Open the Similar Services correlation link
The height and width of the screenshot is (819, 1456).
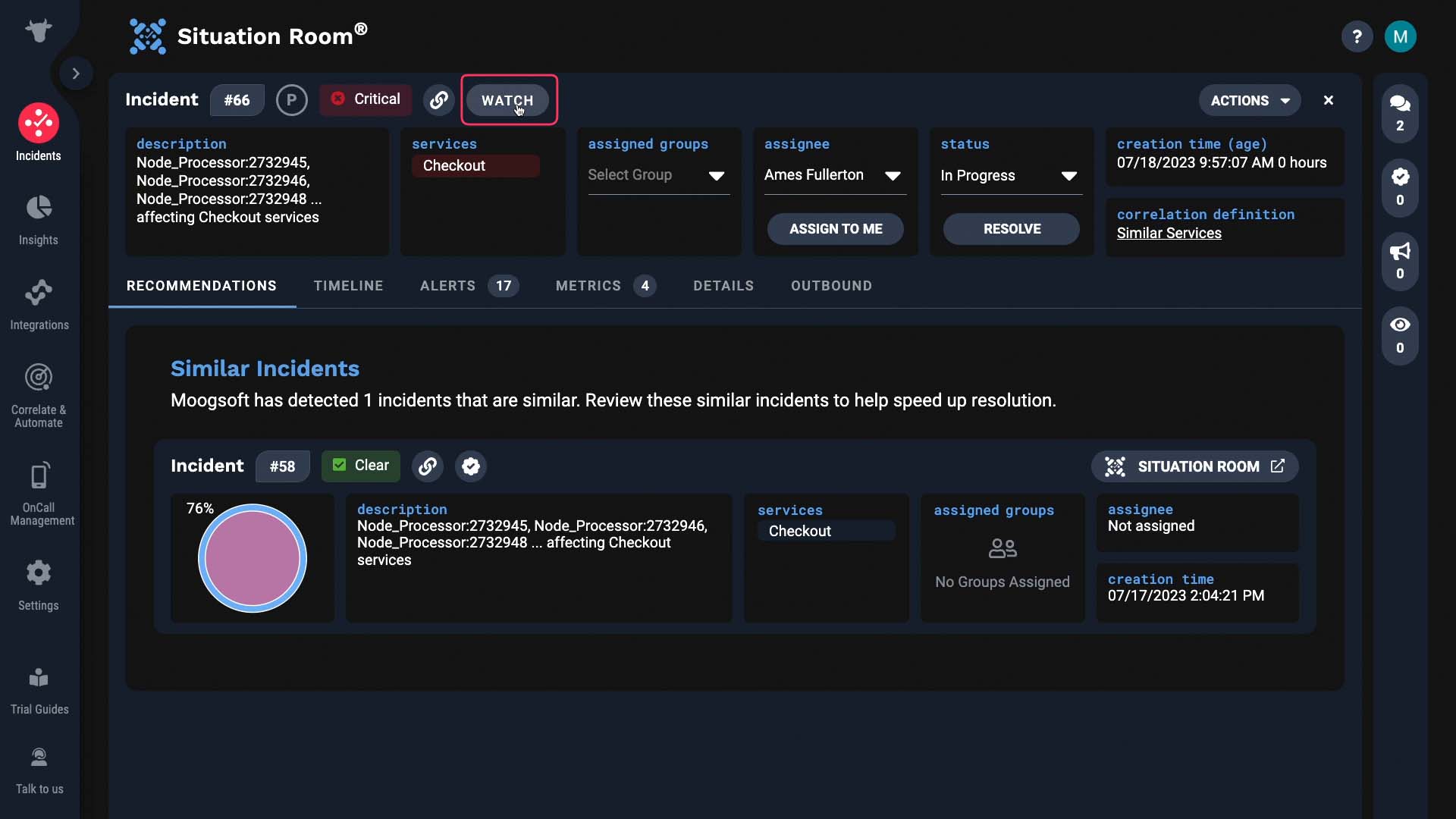[1169, 234]
